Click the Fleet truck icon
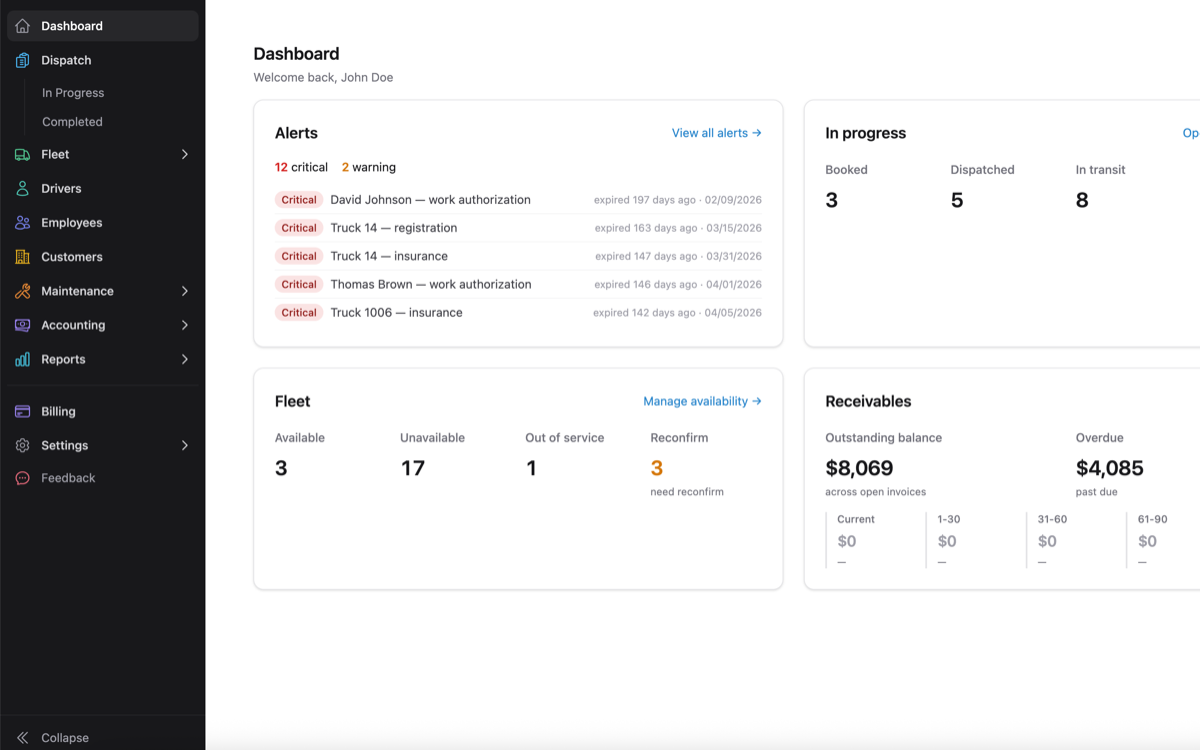The height and width of the screenshot is (750, 1200). tap(22, 154)
